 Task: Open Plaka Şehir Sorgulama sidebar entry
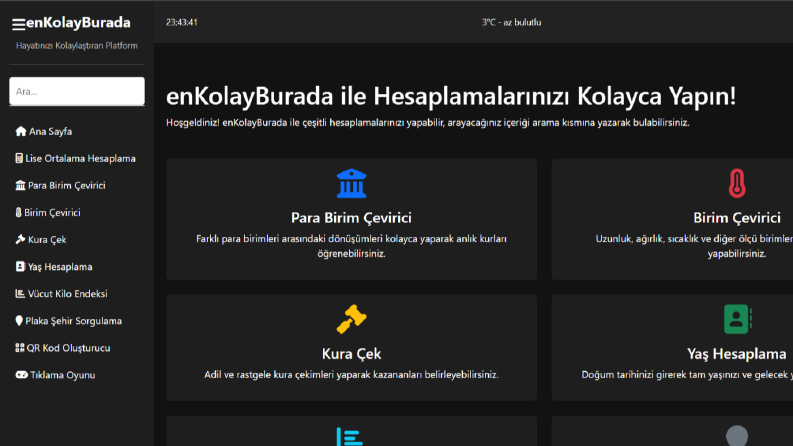pos(69,321)
